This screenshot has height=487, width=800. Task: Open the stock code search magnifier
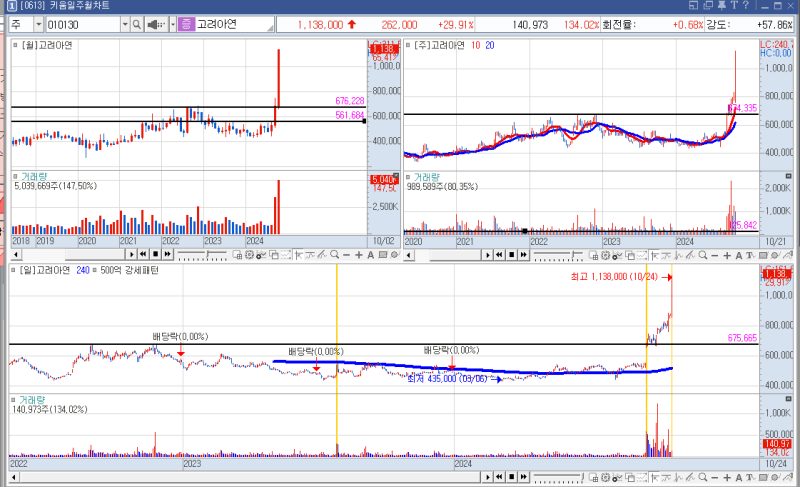(137, 24)
